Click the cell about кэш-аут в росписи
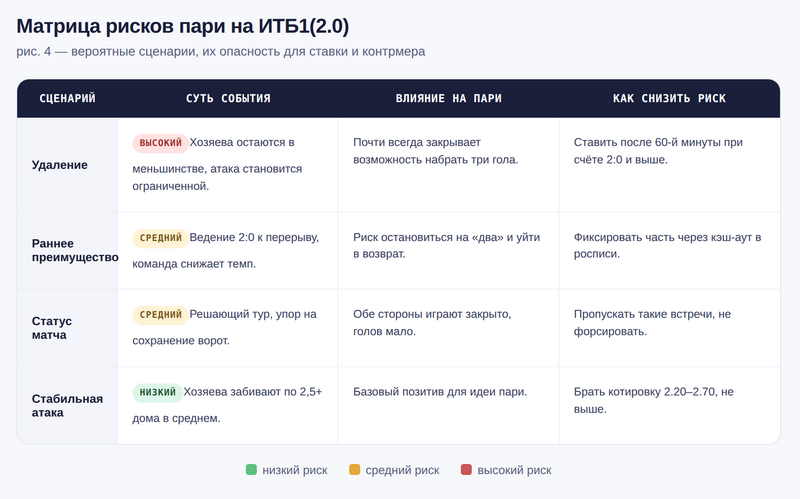The height and width of the screenshot is (499, 800). click(x=668, y=246)
